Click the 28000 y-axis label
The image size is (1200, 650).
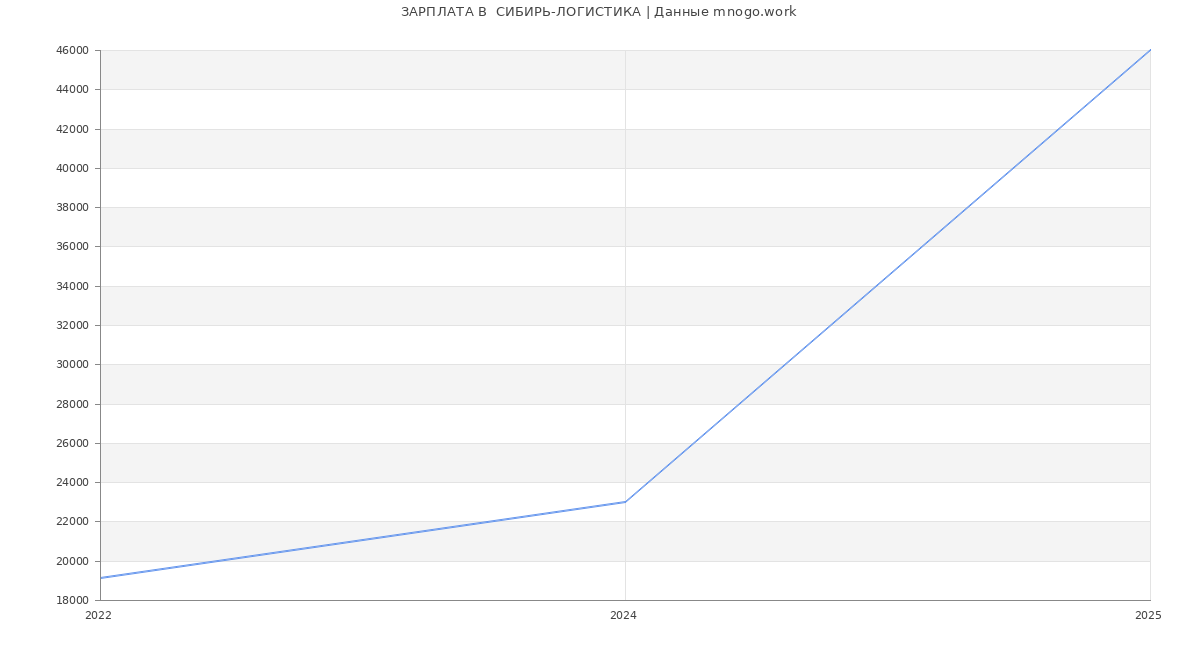72,404
